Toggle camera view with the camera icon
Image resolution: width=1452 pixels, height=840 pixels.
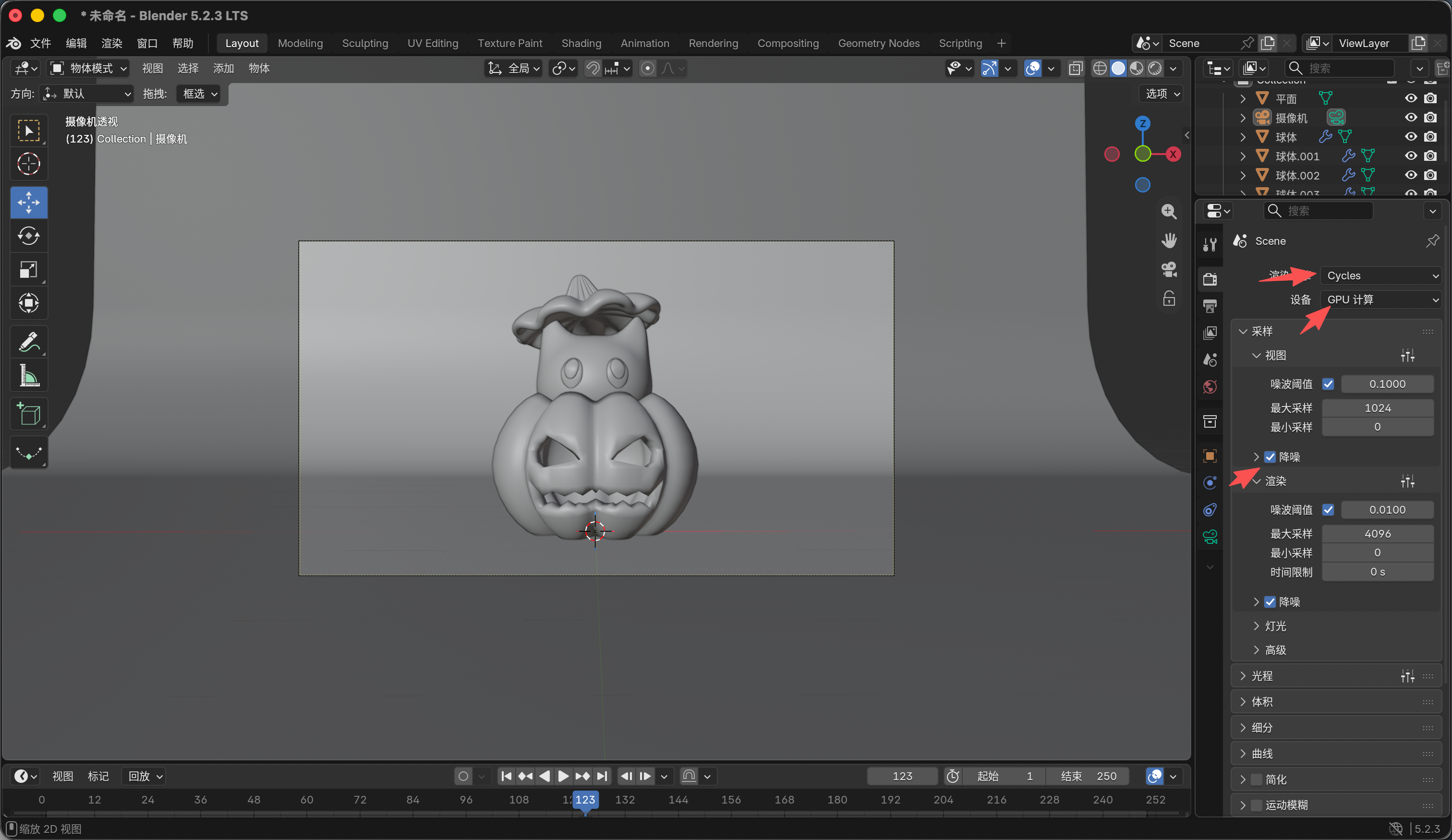click(x=1169, y=269)
